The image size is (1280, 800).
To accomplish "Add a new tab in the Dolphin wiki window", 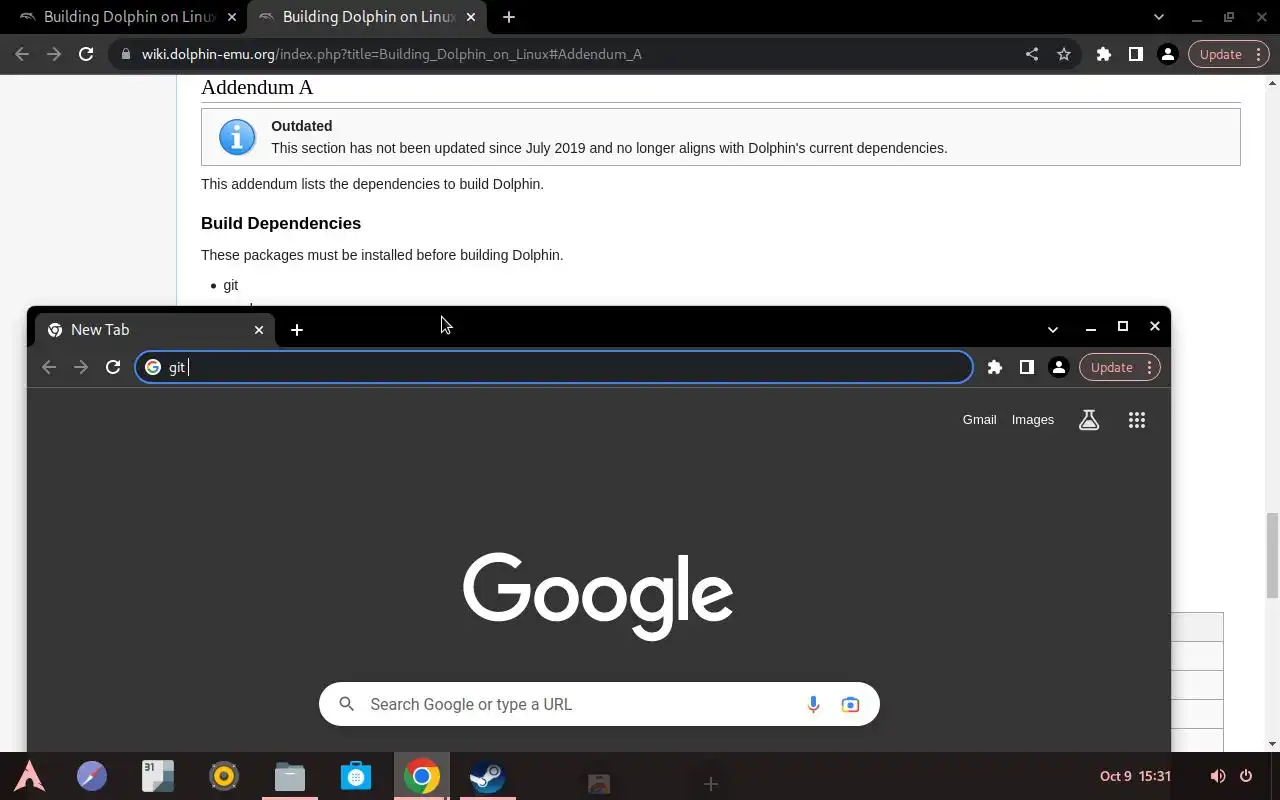I will 509,17.
